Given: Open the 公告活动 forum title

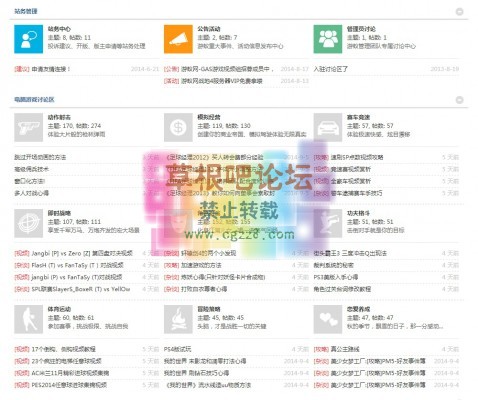Looking at the screenshot, I should pyautogui.click(x=209, y=29).
